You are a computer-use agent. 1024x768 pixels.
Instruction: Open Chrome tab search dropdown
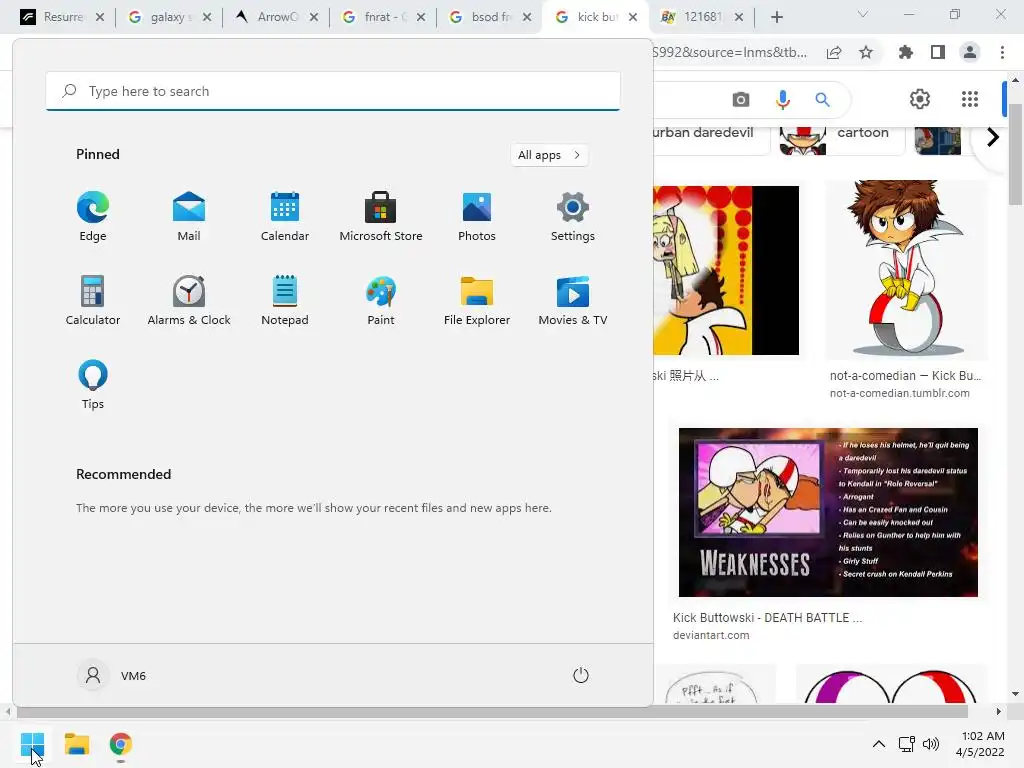[863, 14]
